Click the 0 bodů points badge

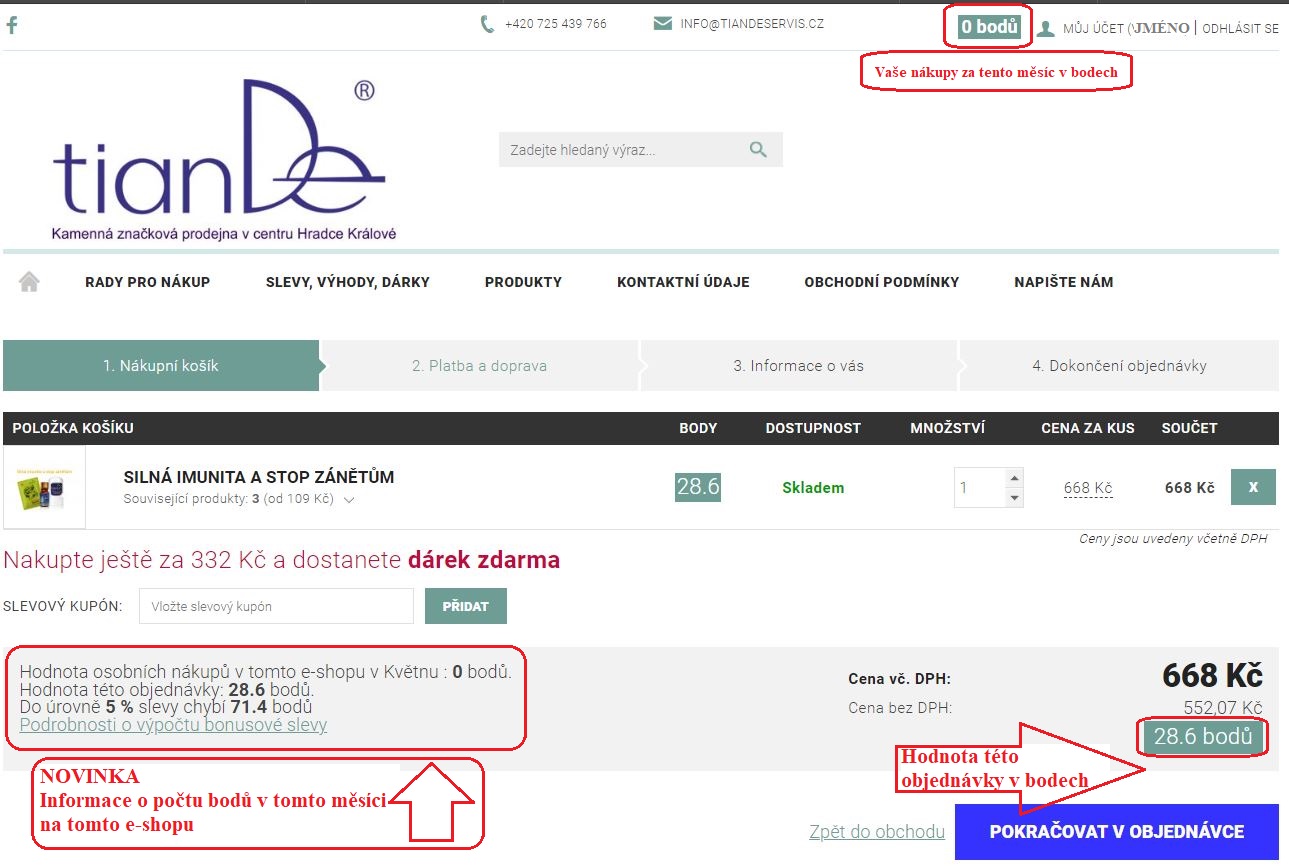coord(989,27)
